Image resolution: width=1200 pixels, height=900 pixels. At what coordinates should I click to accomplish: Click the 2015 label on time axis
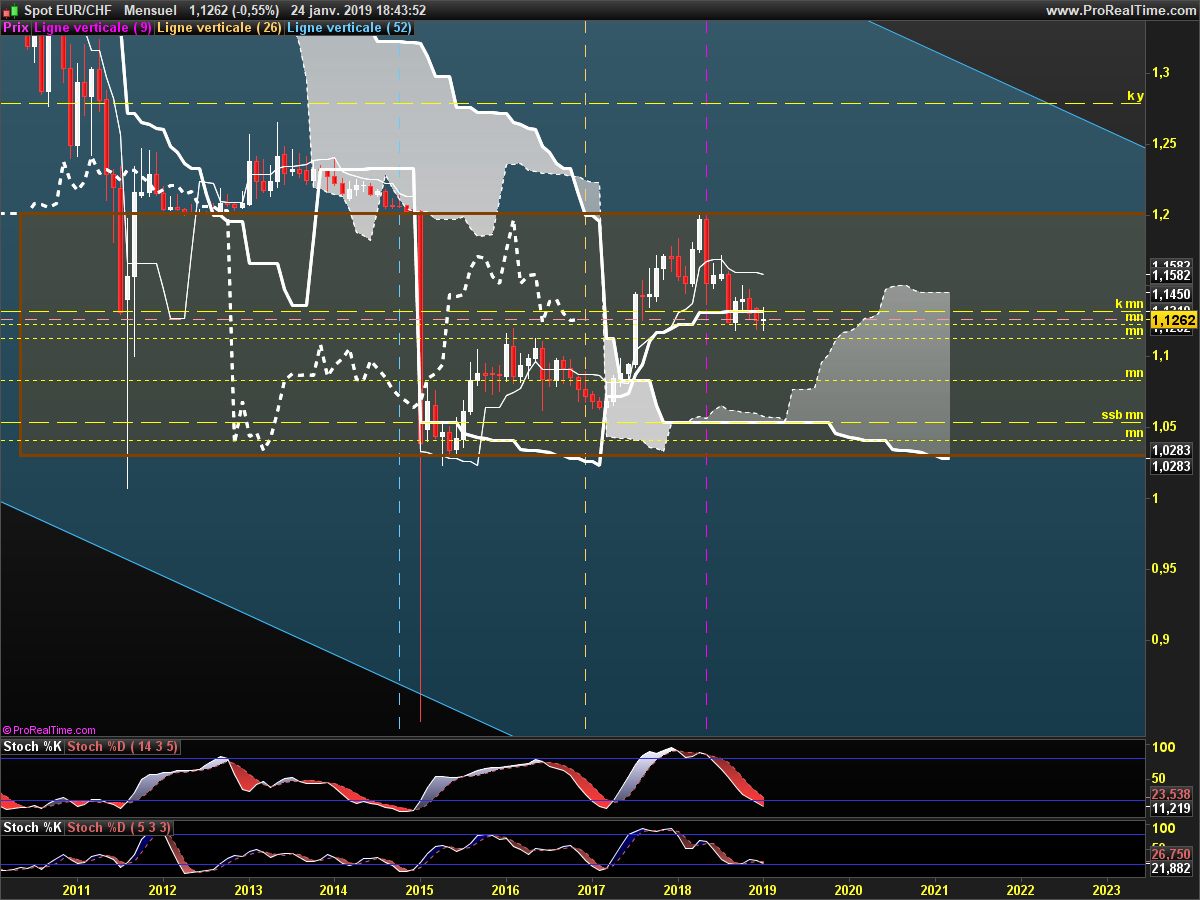419,889
